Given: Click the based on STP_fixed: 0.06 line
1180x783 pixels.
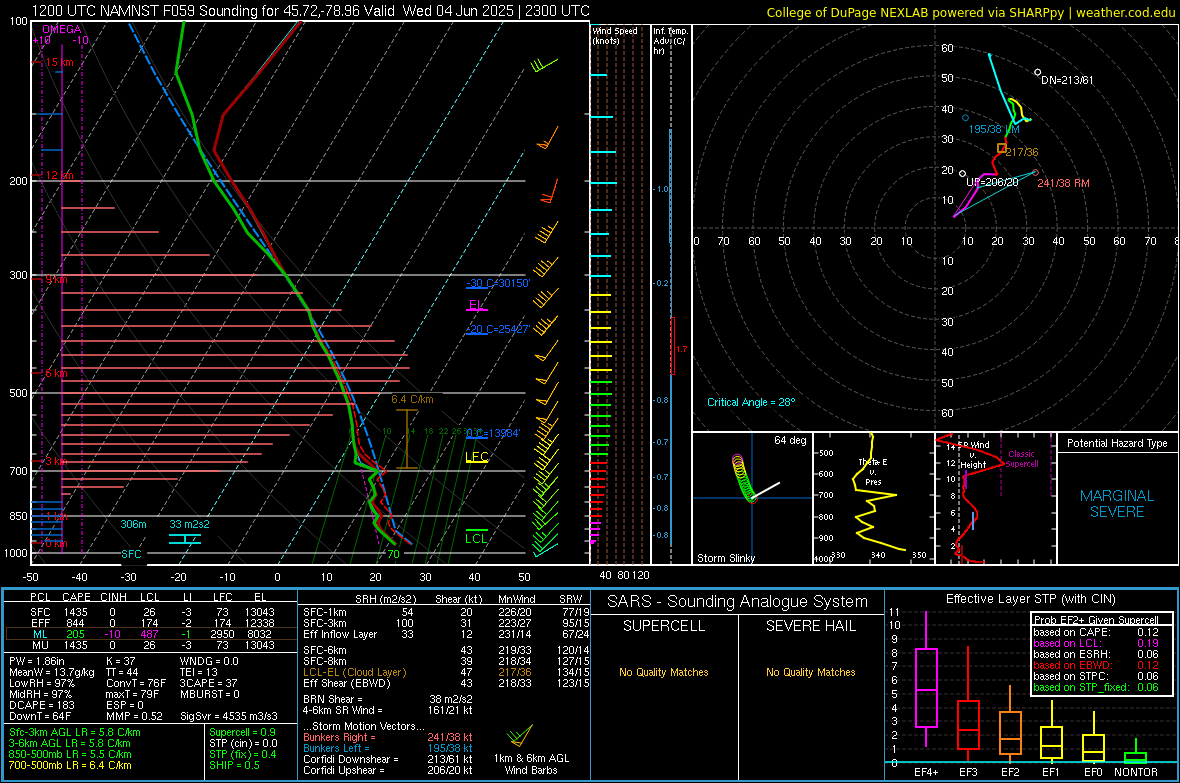Looking at the screenshot, I should [x=1096, y=687].
